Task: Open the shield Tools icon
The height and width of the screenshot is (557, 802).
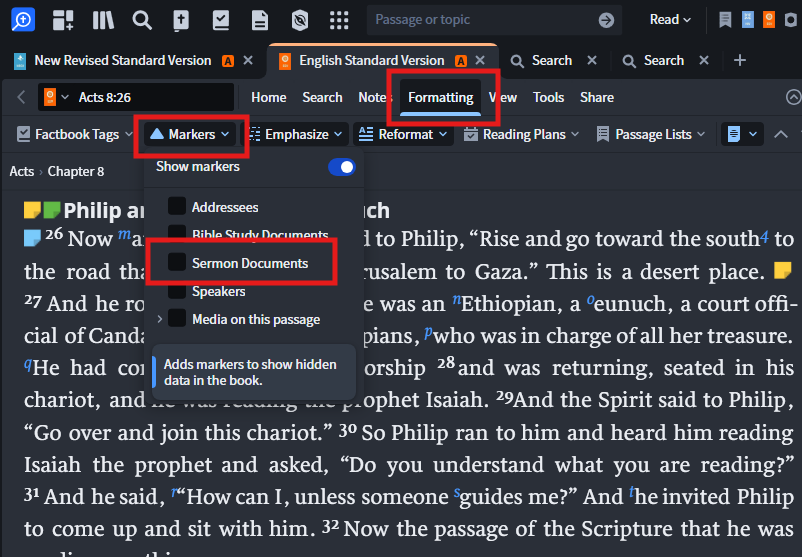Action: tap(300, 20)
